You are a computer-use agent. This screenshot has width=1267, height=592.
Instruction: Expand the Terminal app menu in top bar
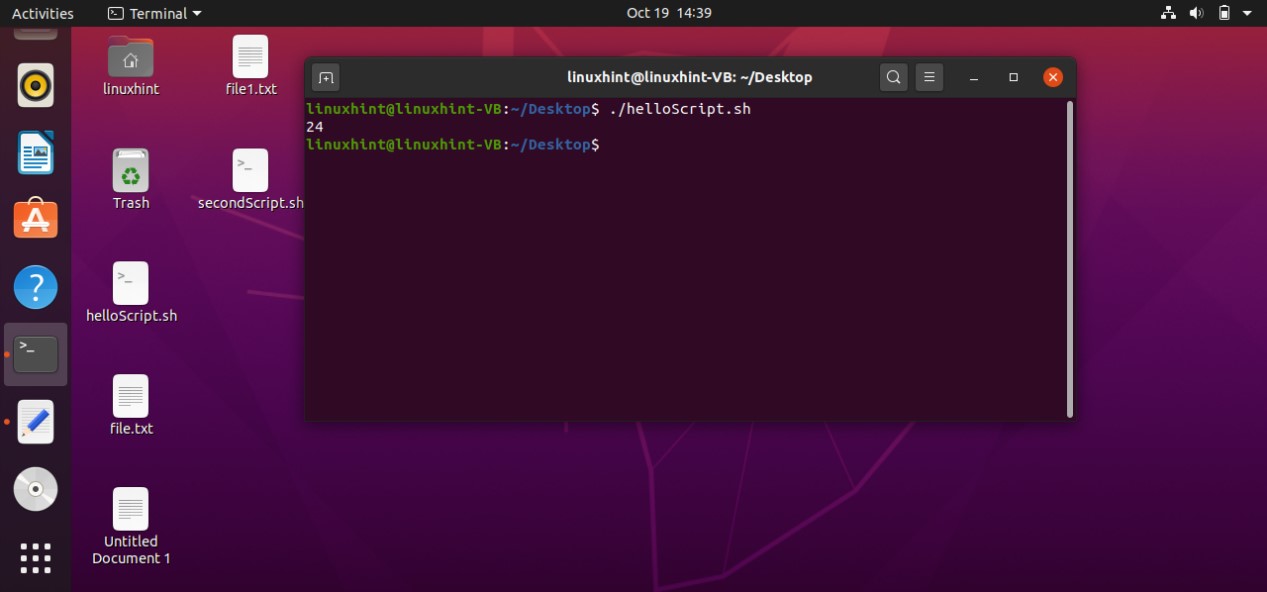point(154,13)
